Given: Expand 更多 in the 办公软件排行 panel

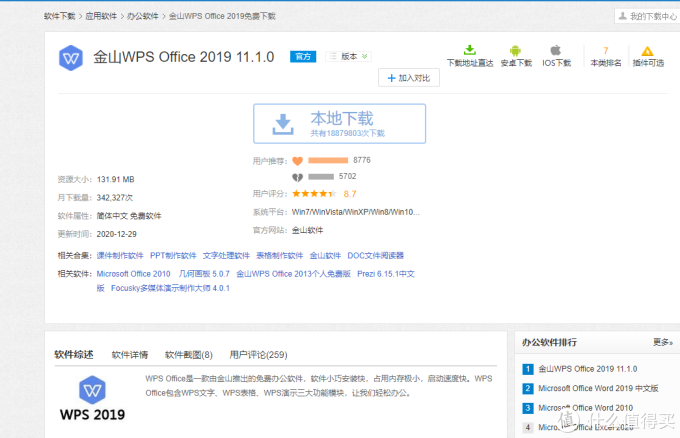Looking at the screenshot, I should [662, 342].
